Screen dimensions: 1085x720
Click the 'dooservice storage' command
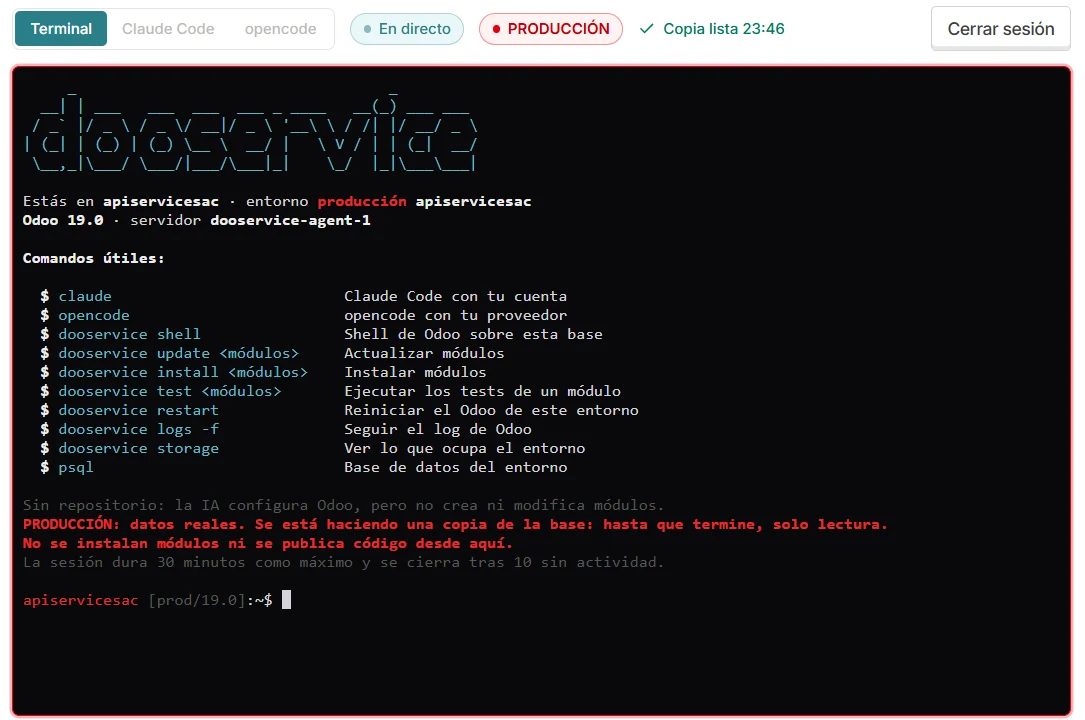coord(138,448)
